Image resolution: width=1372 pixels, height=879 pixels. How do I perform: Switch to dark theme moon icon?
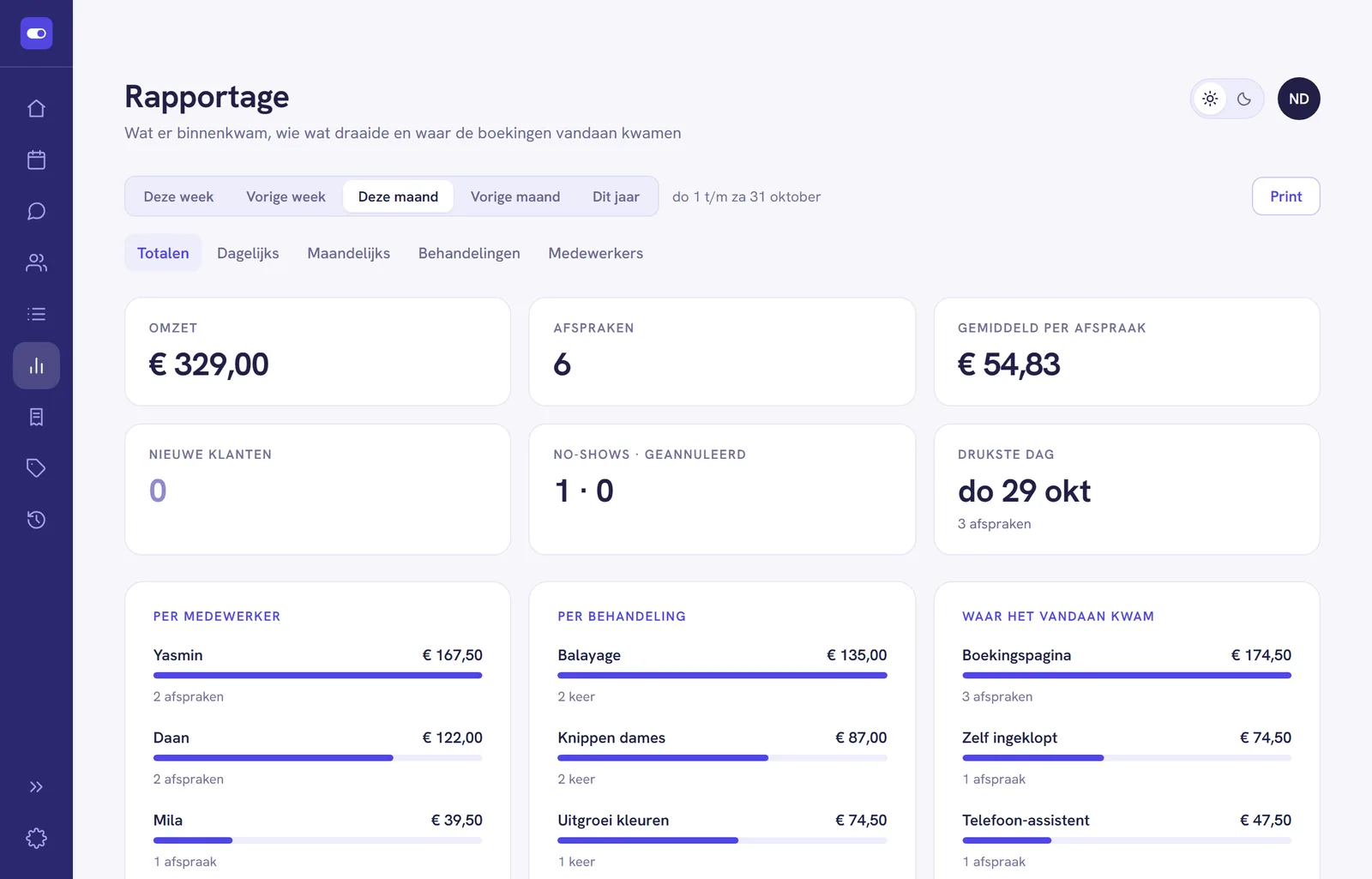tap(1244, 99)
